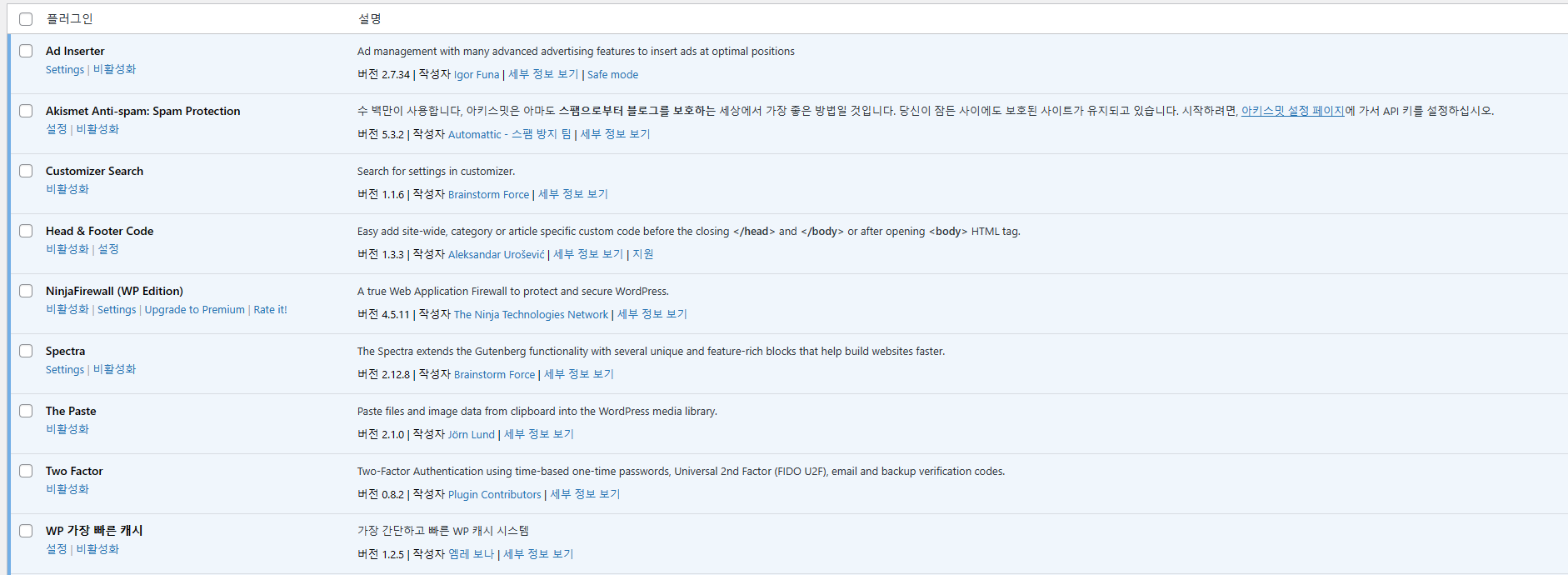Image resolution: width=1568 pixels, height=575 pixels.
Task: View Ad Inserter 세부 정보 보기 details
Action: point(543,75)
